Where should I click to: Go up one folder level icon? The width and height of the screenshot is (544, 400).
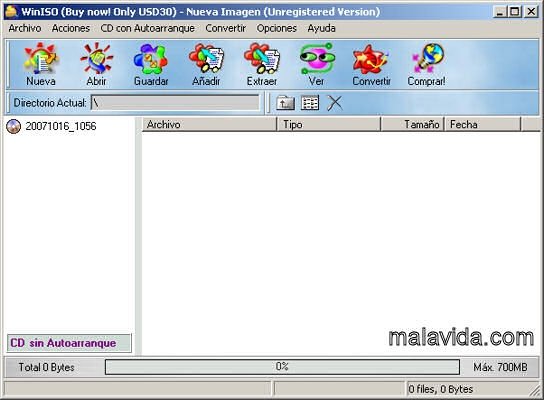point(285,103)
